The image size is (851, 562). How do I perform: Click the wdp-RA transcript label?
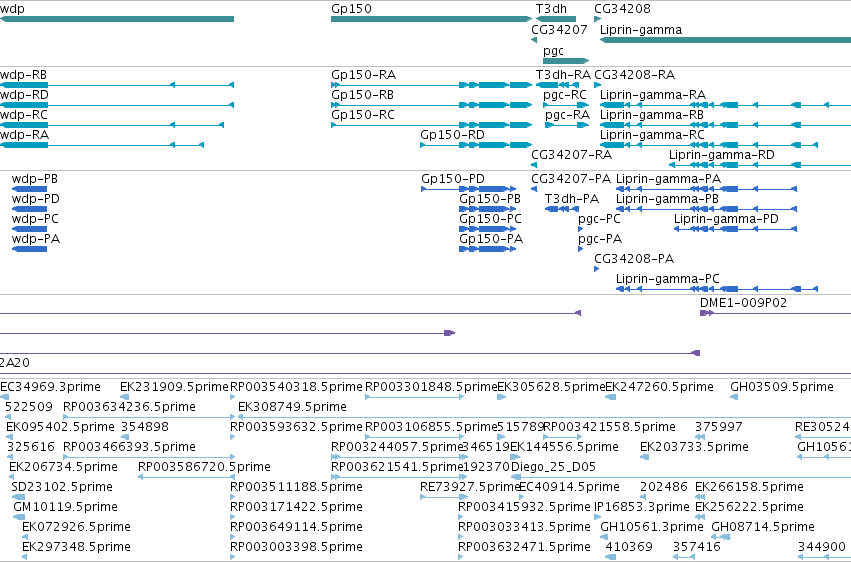pos(24,135)
